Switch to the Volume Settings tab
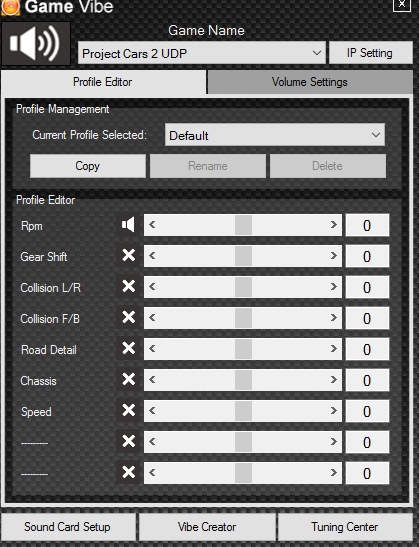 tap(310, 82)
